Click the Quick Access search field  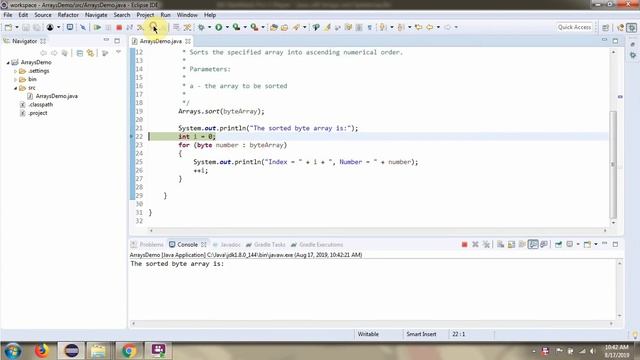click(574, 27)
